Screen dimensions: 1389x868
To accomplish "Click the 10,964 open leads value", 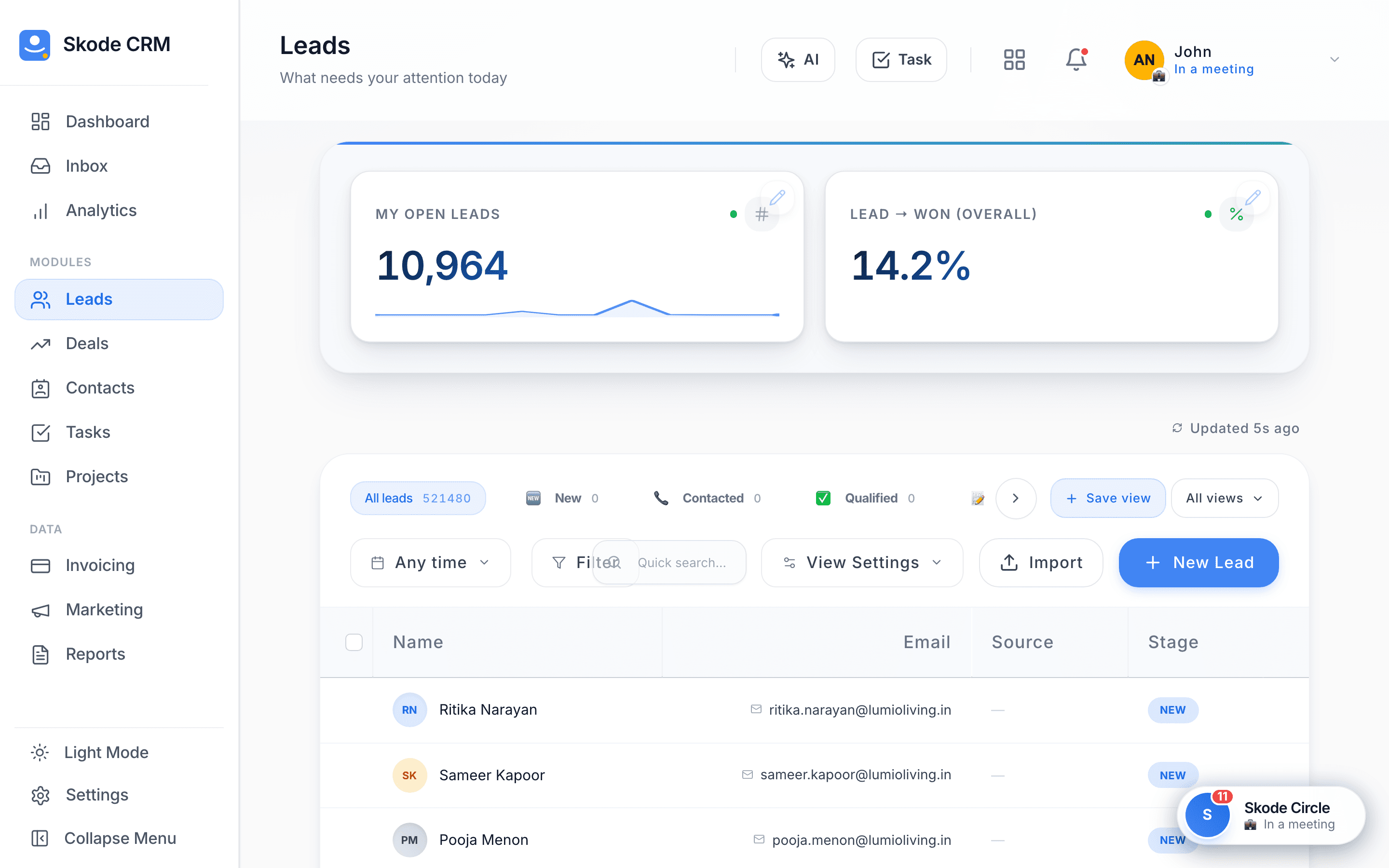I will click(x=442, y=266).
